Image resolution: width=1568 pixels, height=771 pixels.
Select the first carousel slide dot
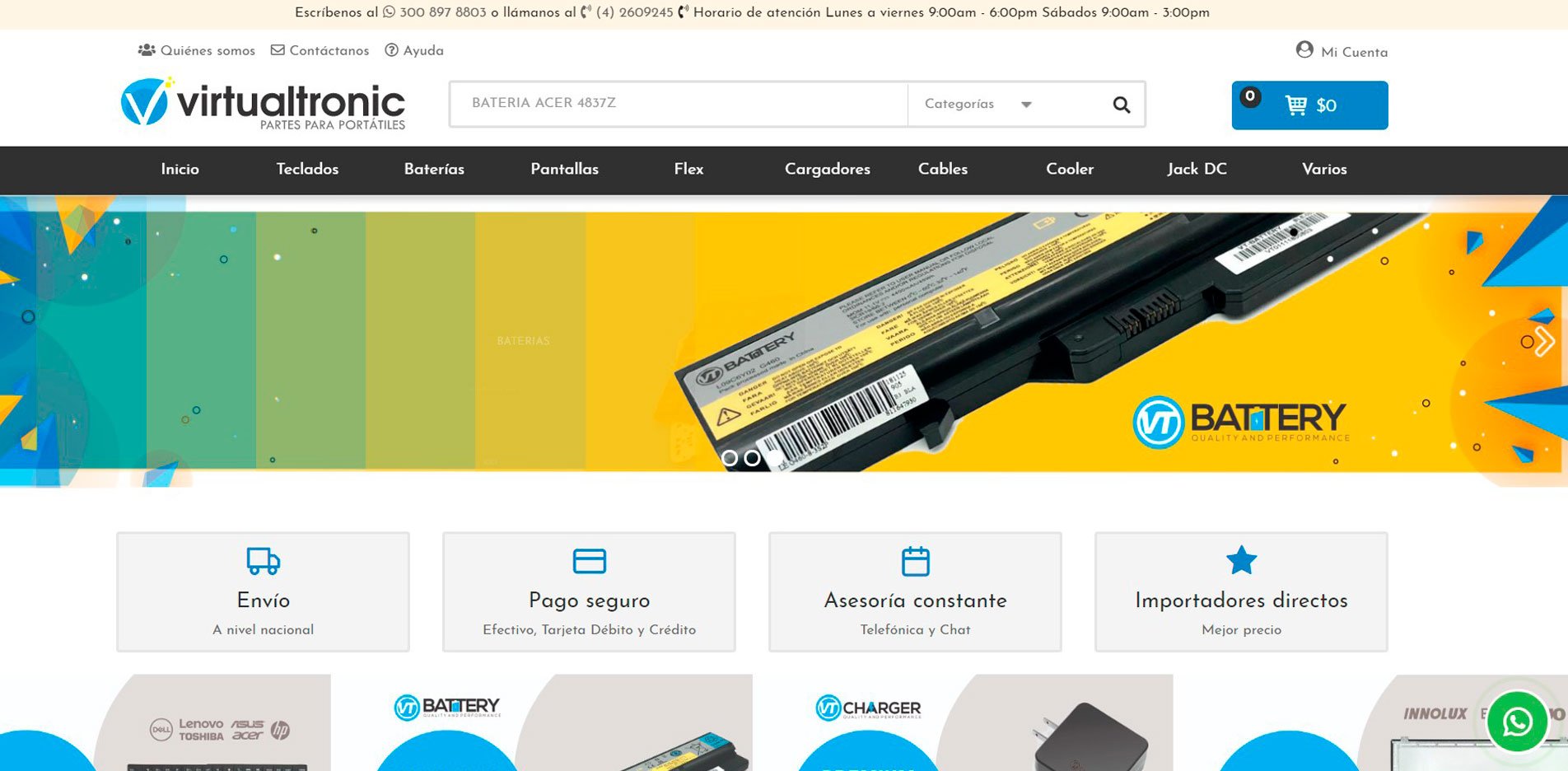pos(729,458)
